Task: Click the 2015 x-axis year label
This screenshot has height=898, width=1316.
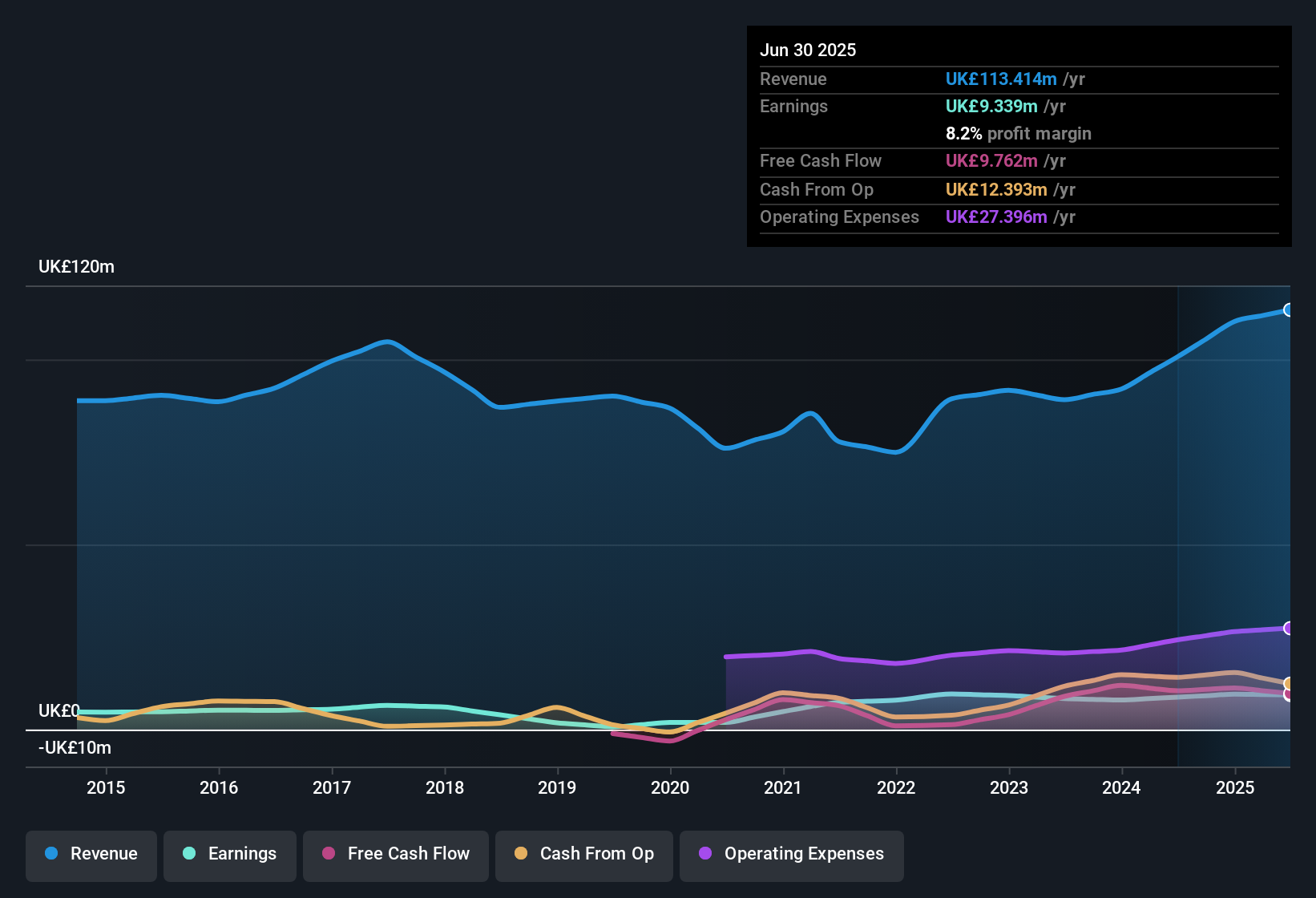Action: (106, 787)
